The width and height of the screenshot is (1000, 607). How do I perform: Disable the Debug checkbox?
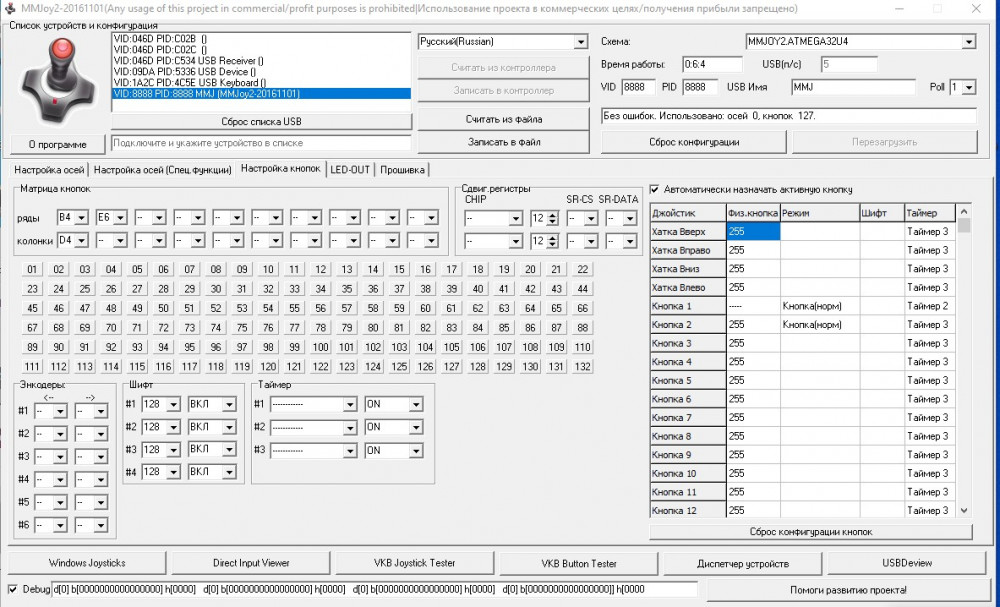pos(13,589)
